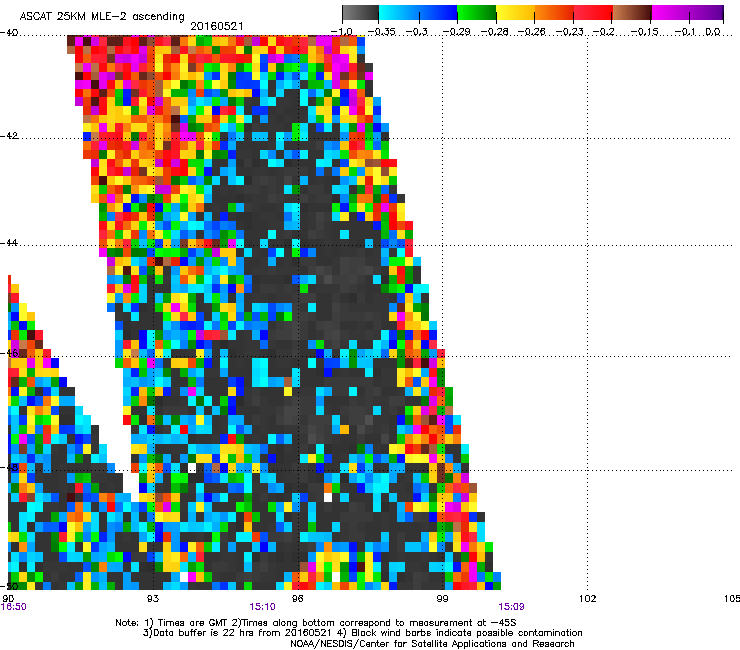The image size is (740, 650).
Task: Click the cyan-to-blue segment of the color bar
Action: click(418, 13)
